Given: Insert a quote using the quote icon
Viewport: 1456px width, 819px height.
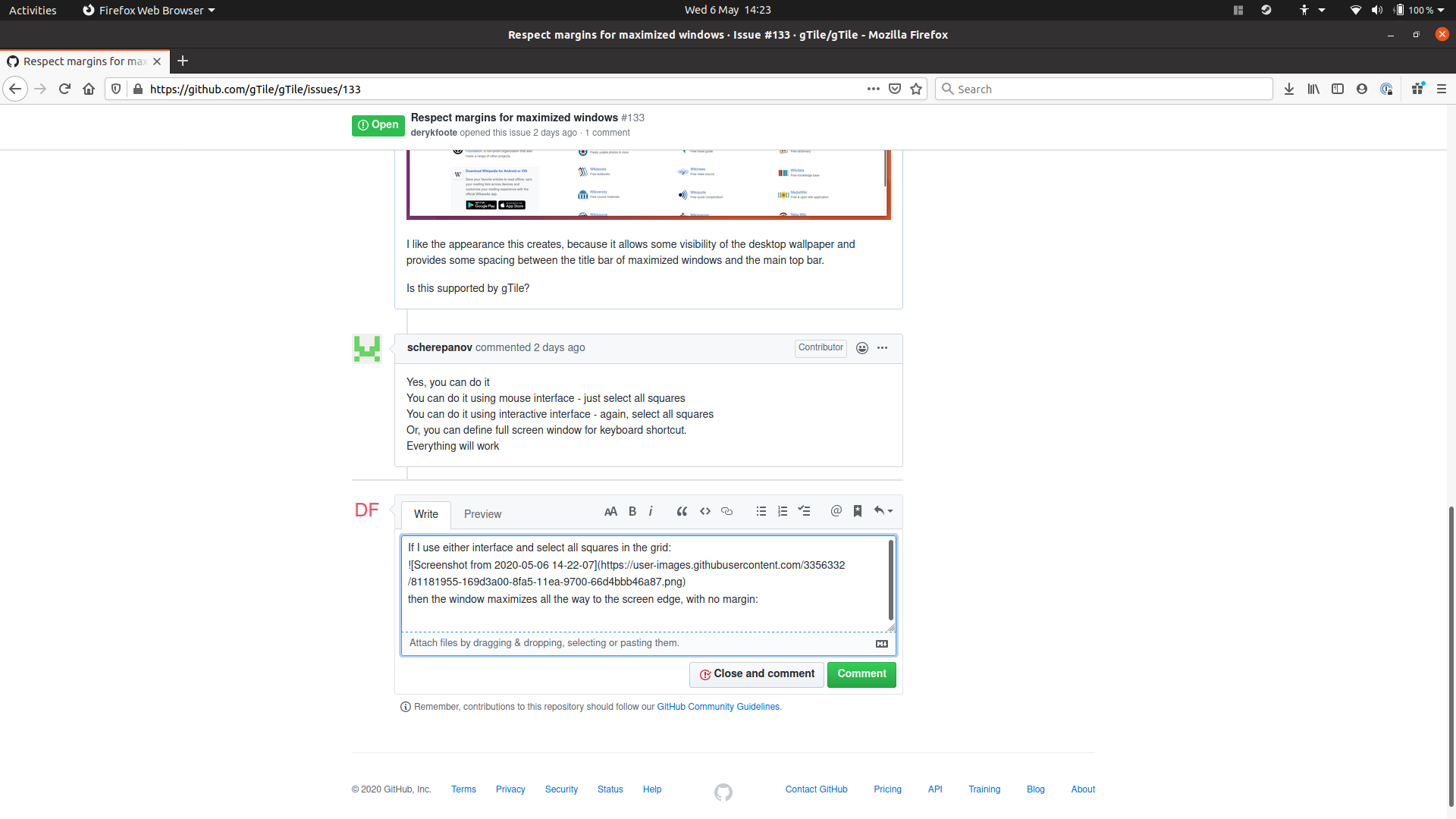Looking at the screenshot, I should pyautogui.click(x=682, y=512).
